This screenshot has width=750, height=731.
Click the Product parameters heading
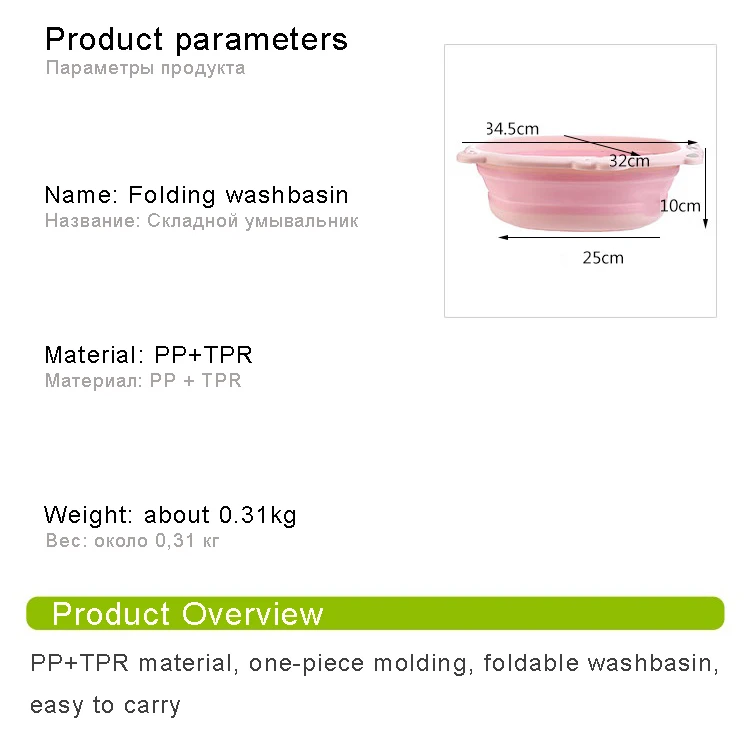[x=196, y=39]
